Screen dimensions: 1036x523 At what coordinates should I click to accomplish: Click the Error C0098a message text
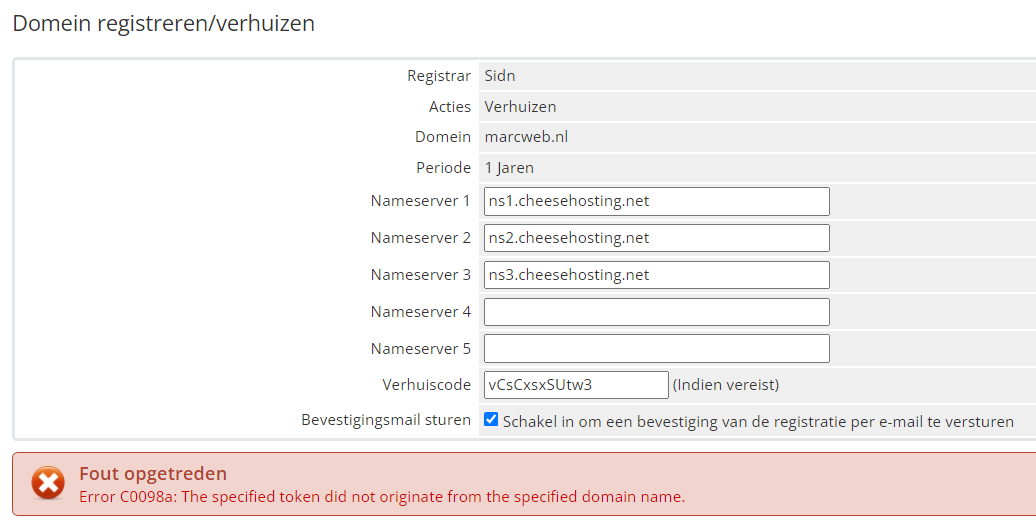coord(382,496)
